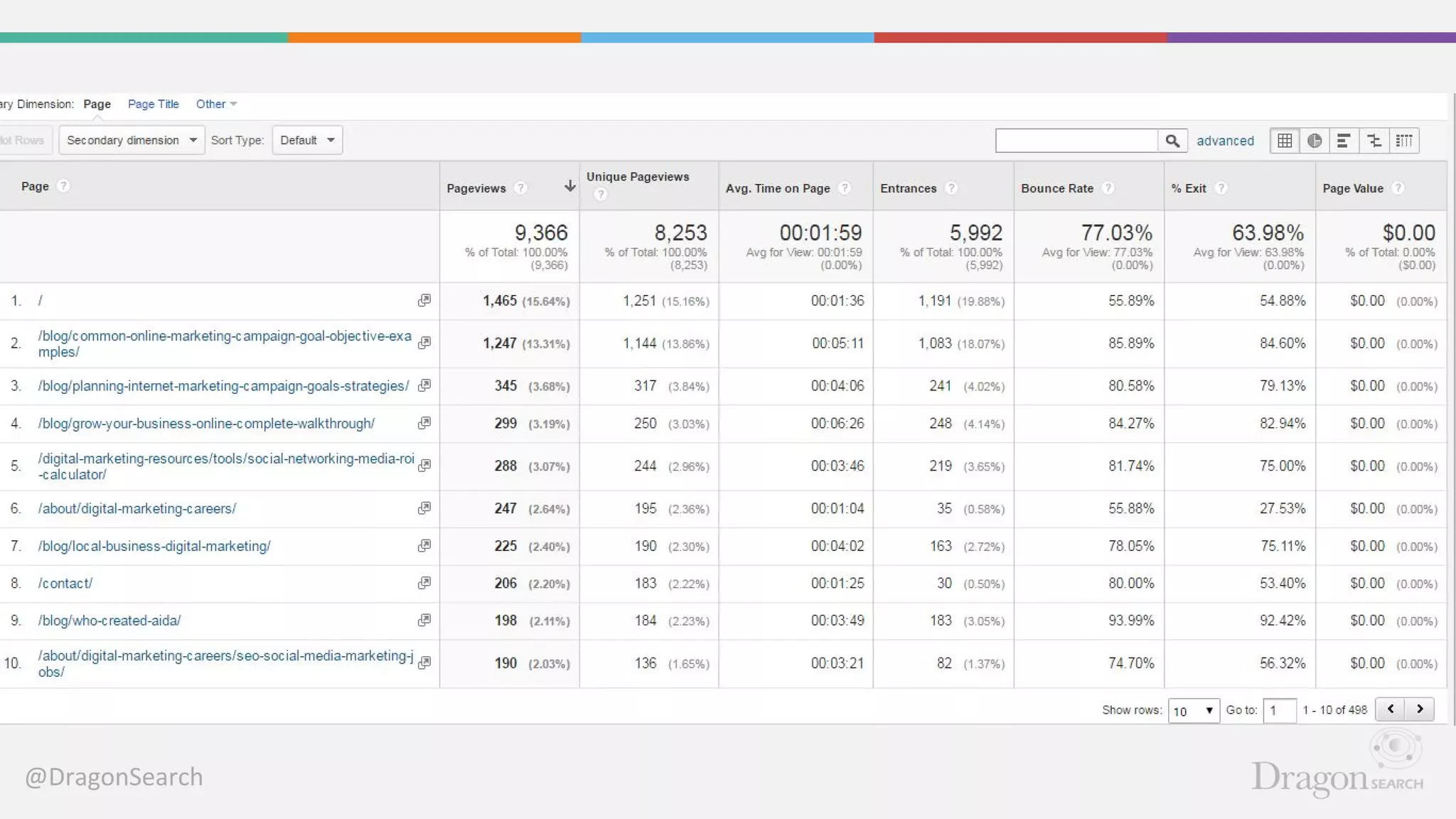Open homepage row in new window icon
The width and height of the screenshot is (1456, 819).
point(424,301)
